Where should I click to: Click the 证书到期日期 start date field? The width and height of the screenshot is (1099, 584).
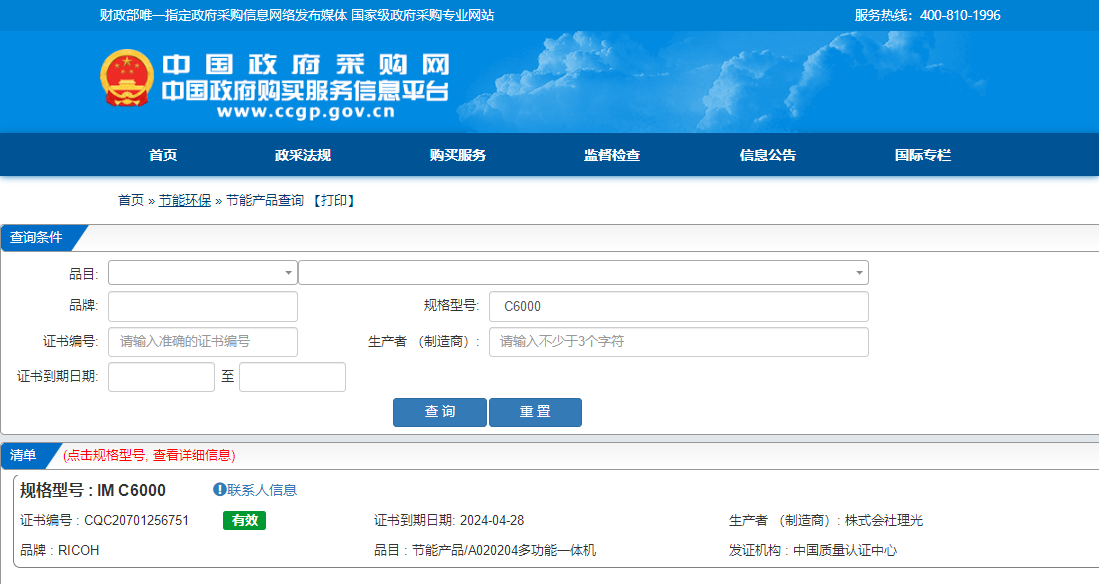161,376
